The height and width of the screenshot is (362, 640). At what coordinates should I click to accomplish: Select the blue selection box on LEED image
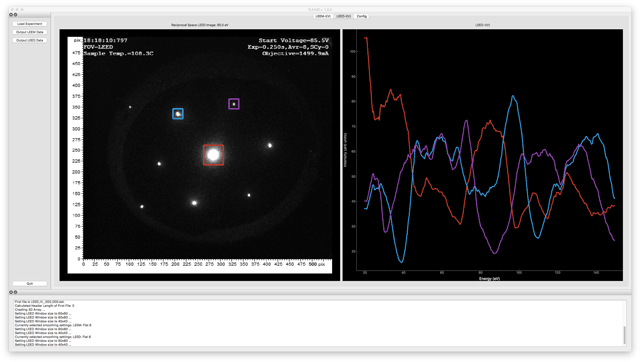pyautogui.click(x=178, y=114)
